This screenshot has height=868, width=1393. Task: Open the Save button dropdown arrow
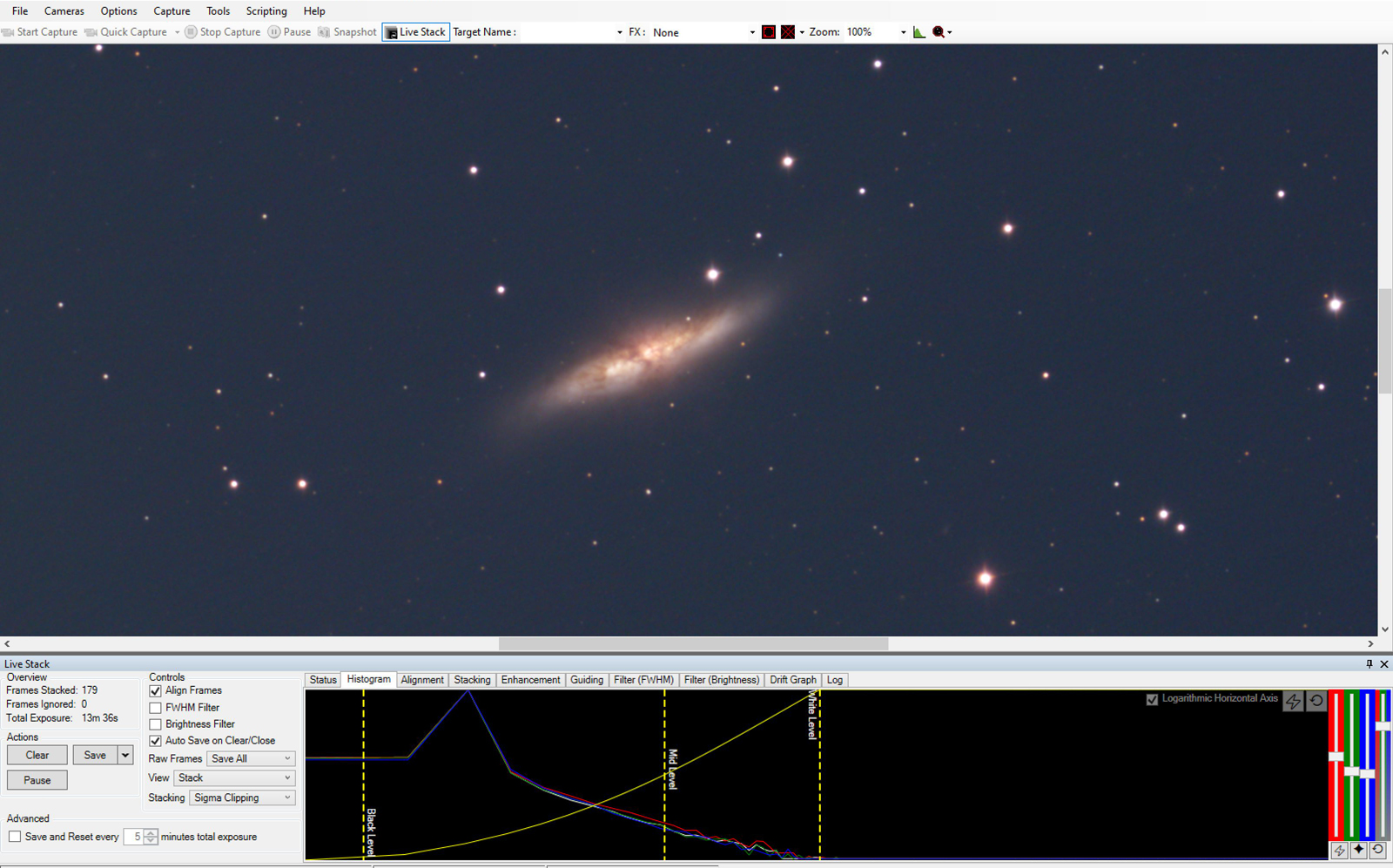click(x=125, y=755)
